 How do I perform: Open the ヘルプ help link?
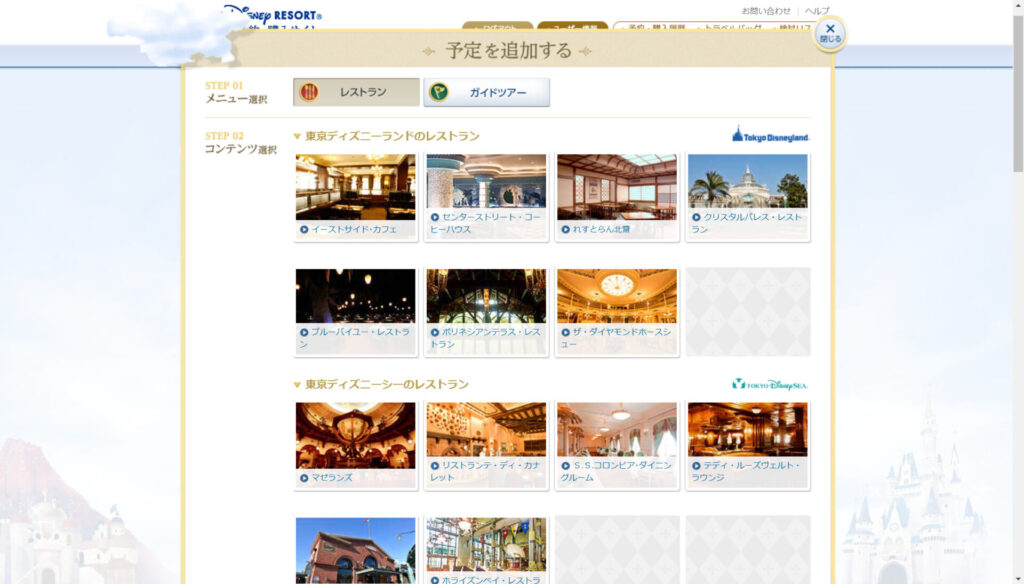coord(817,11)
